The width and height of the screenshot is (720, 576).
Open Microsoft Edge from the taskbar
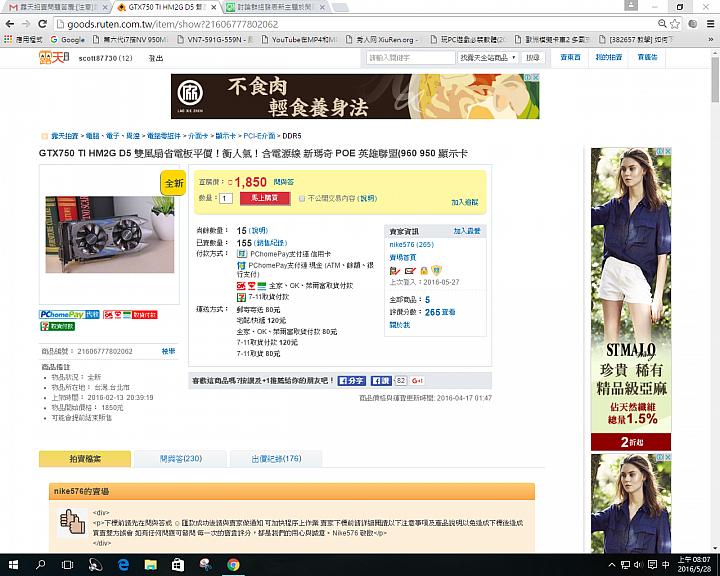123,565
